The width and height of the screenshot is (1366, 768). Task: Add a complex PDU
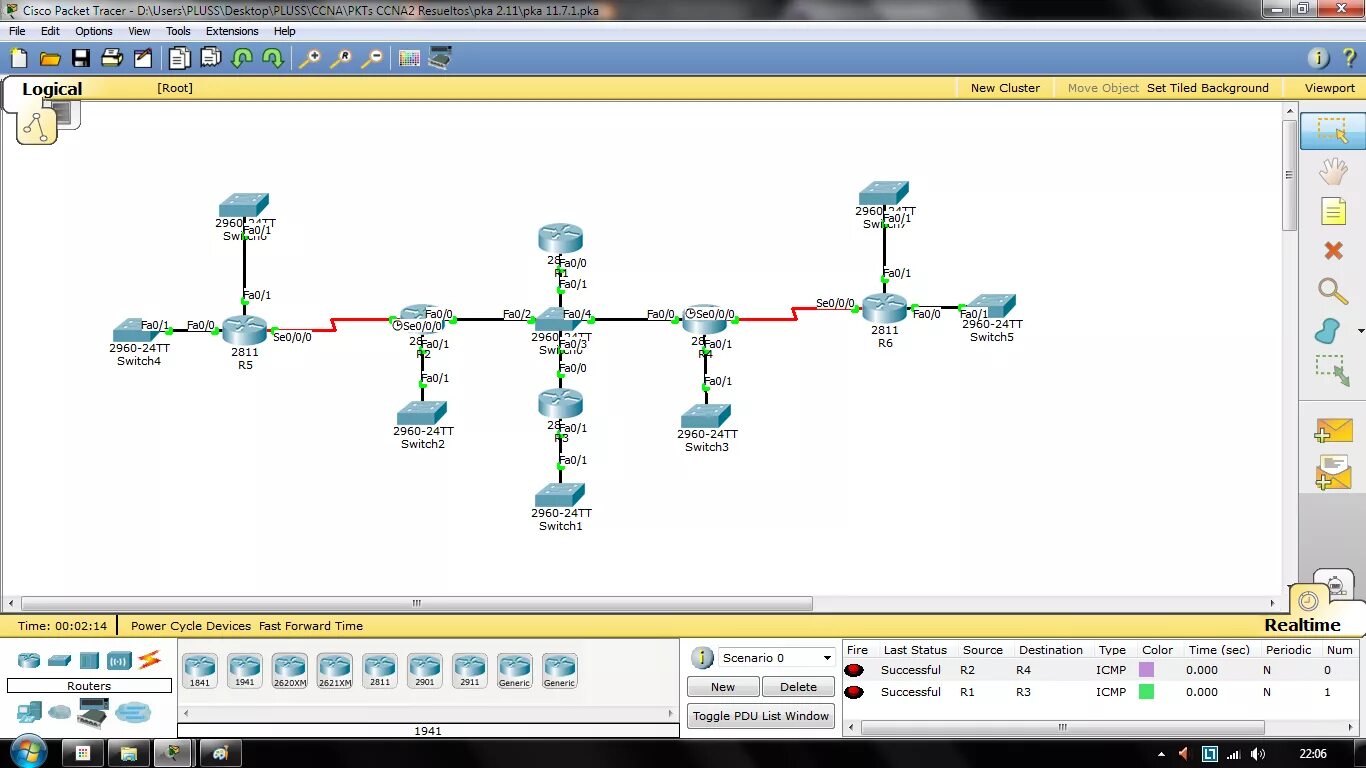1332,472
